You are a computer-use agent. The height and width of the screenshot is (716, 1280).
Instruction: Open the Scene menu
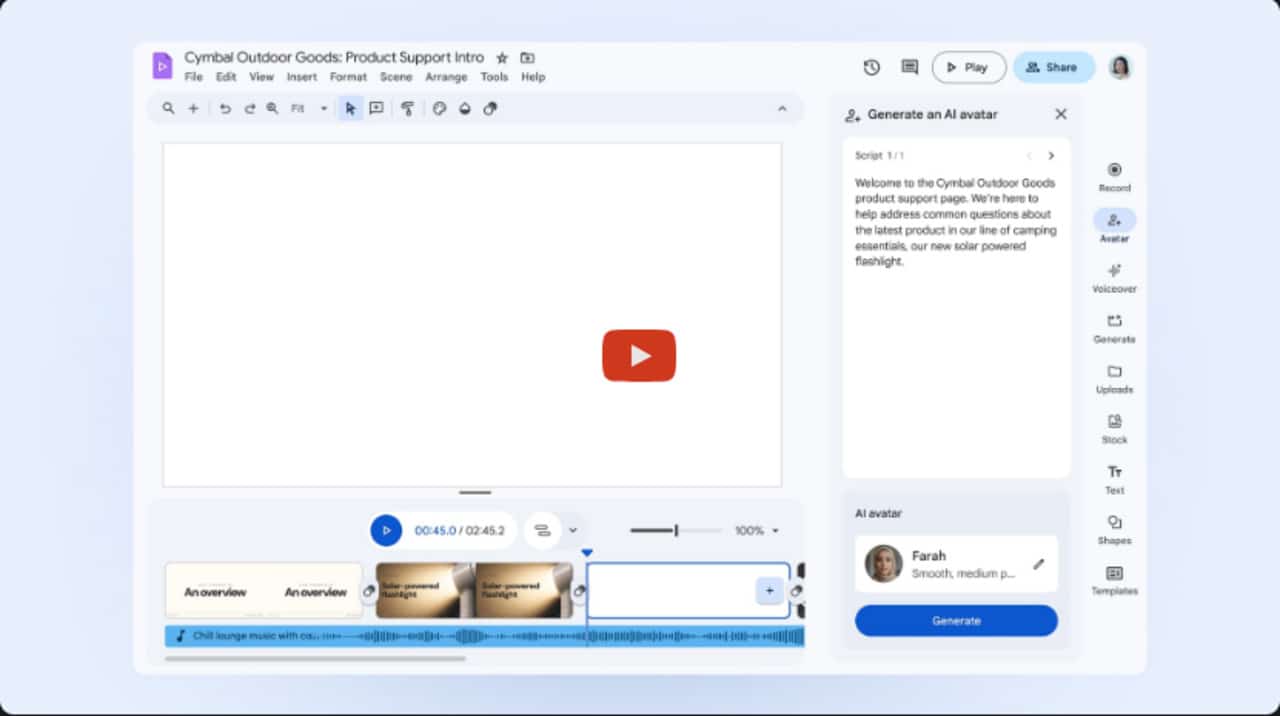pos(396,77)
